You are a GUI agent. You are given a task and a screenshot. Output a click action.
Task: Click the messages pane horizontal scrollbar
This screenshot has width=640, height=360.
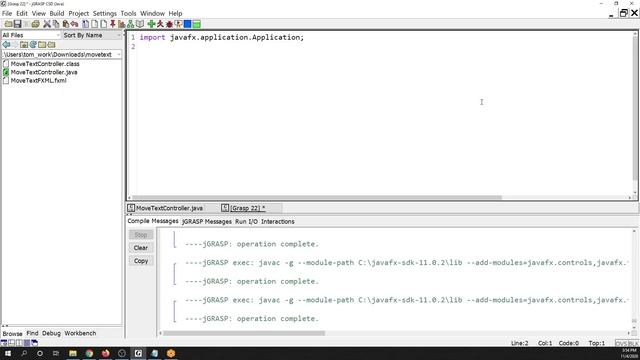pos(244,333)
